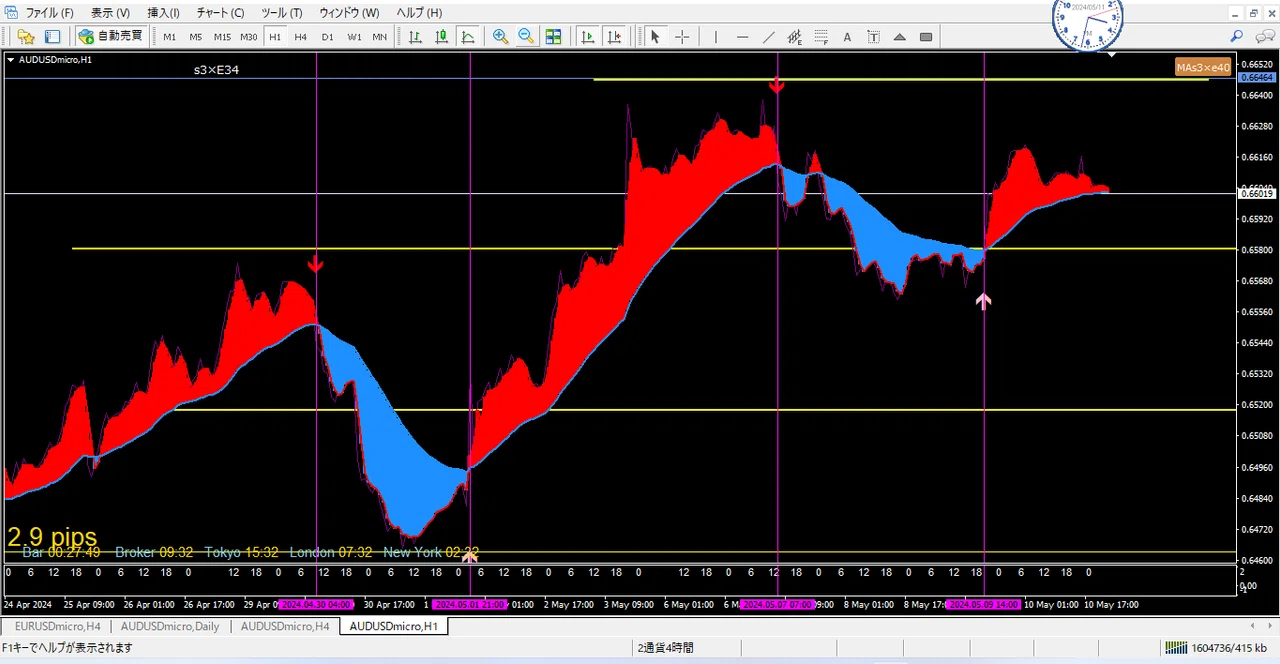Switch chart to M1 timeframe
Screen dimensions: 1280x664
pos(170,37)
